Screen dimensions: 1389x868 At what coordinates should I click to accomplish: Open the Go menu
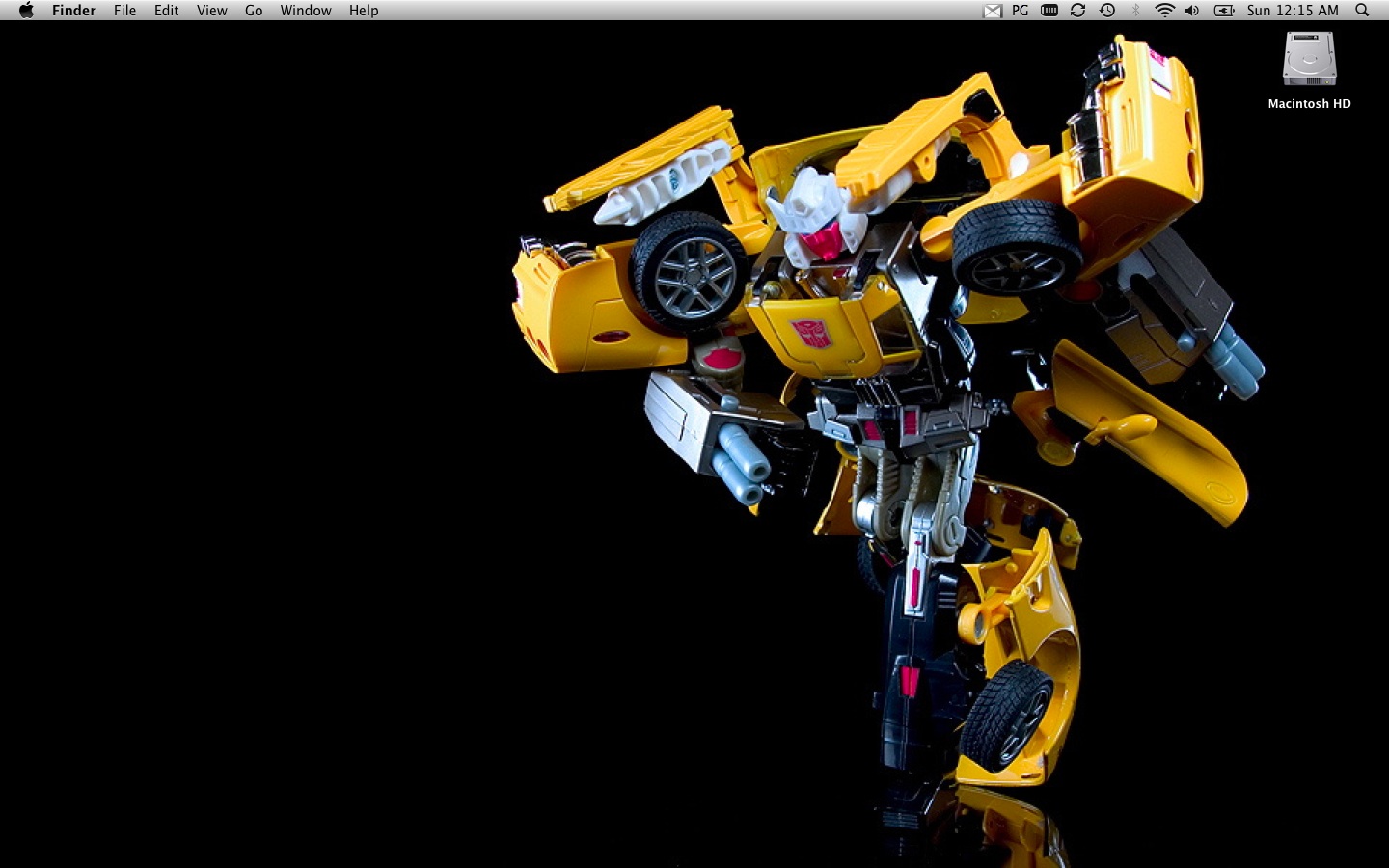tap(254, 11)
